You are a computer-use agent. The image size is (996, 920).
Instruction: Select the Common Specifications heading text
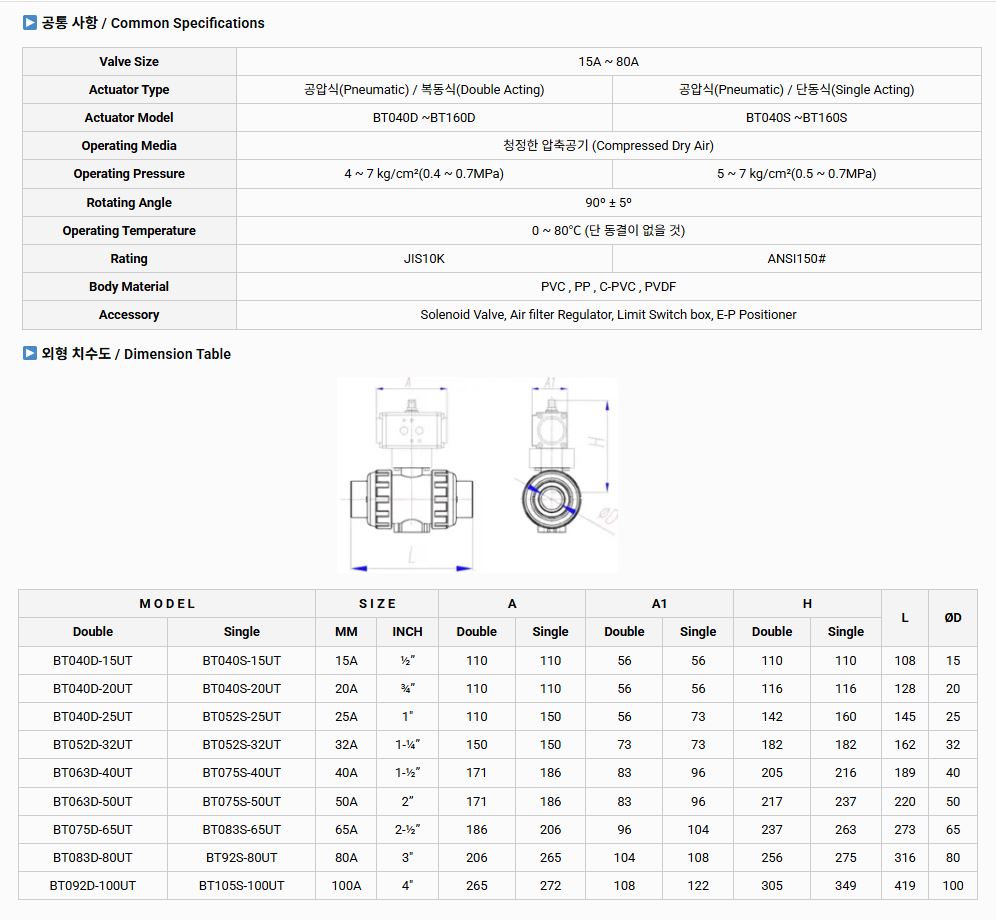tap(152, 23)
